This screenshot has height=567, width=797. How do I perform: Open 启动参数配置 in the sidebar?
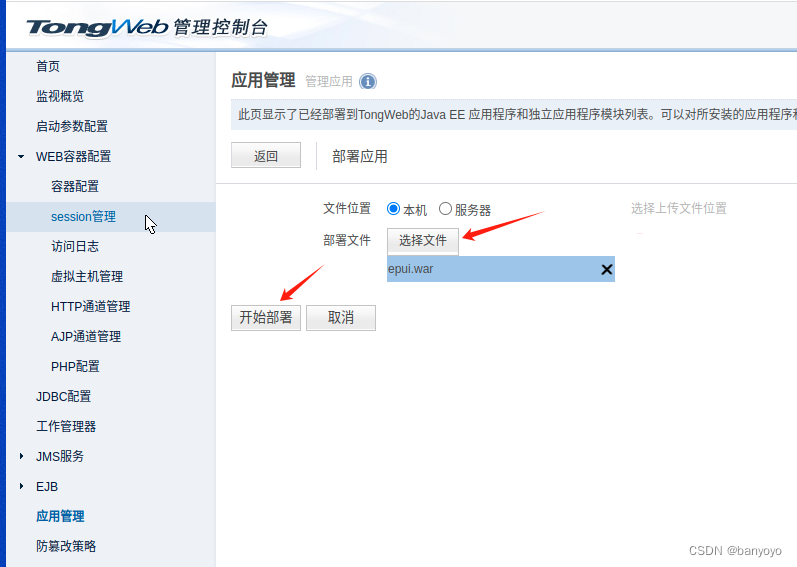point(72,126)
